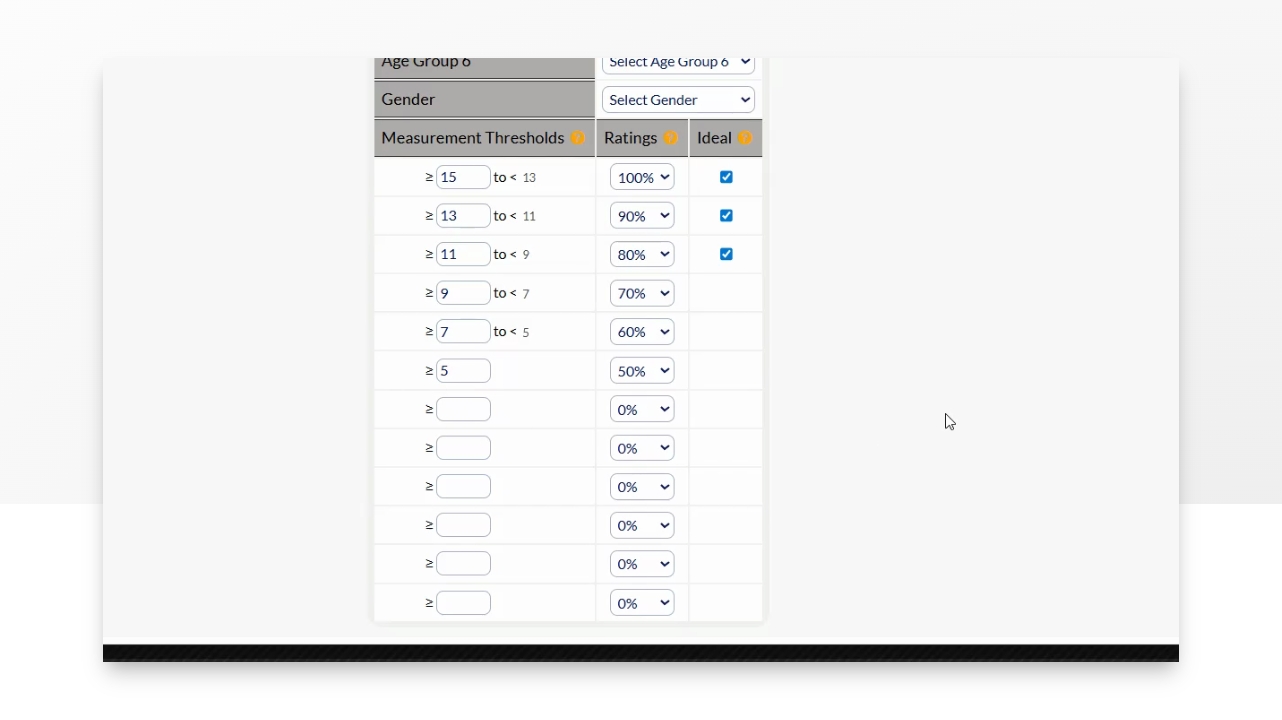Click threshold field containing 5

pyautogui.click(x=463, y=371)
